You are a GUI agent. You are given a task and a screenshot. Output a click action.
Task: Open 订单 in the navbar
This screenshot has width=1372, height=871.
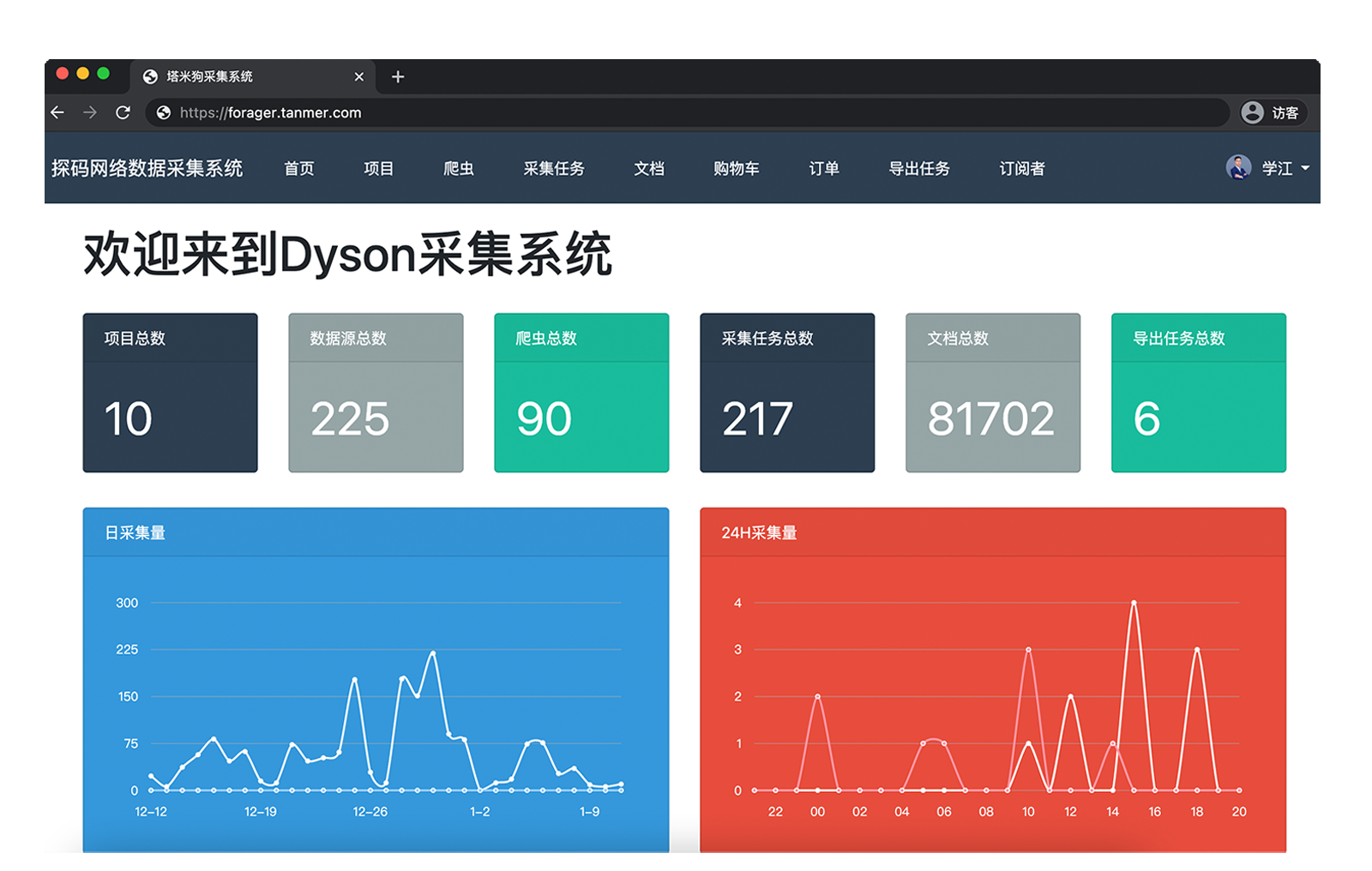click(x=824, y=168)
